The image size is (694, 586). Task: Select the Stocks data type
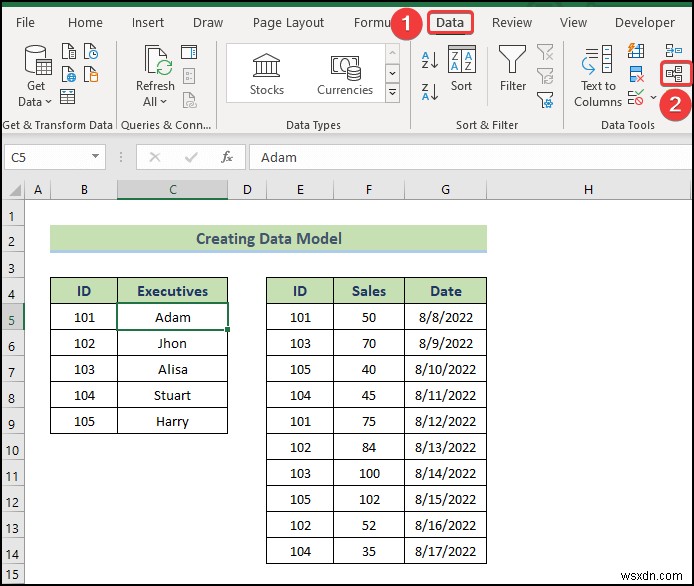click(x=266, y=74)
